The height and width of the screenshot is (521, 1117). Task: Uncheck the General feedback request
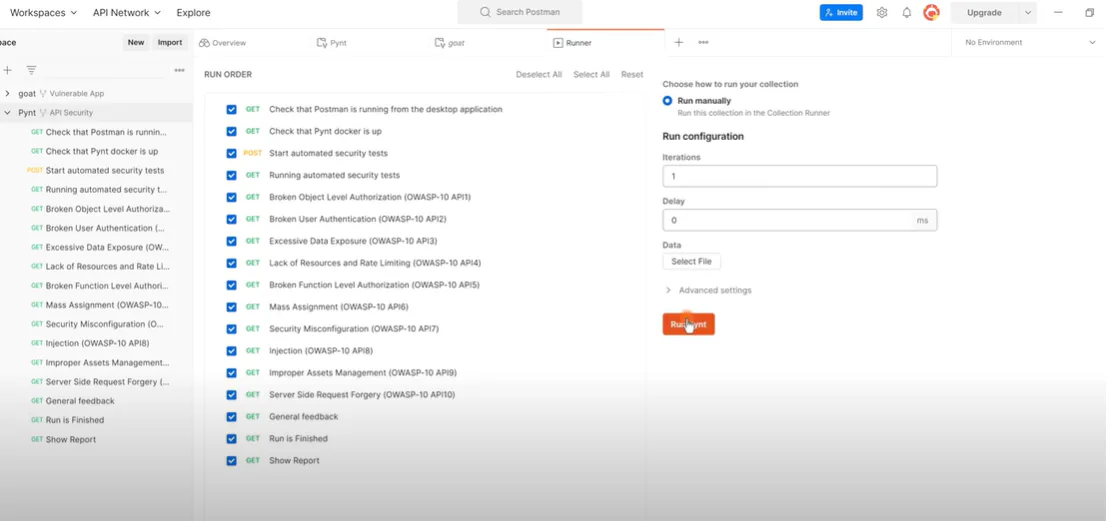tap(232, 417)
